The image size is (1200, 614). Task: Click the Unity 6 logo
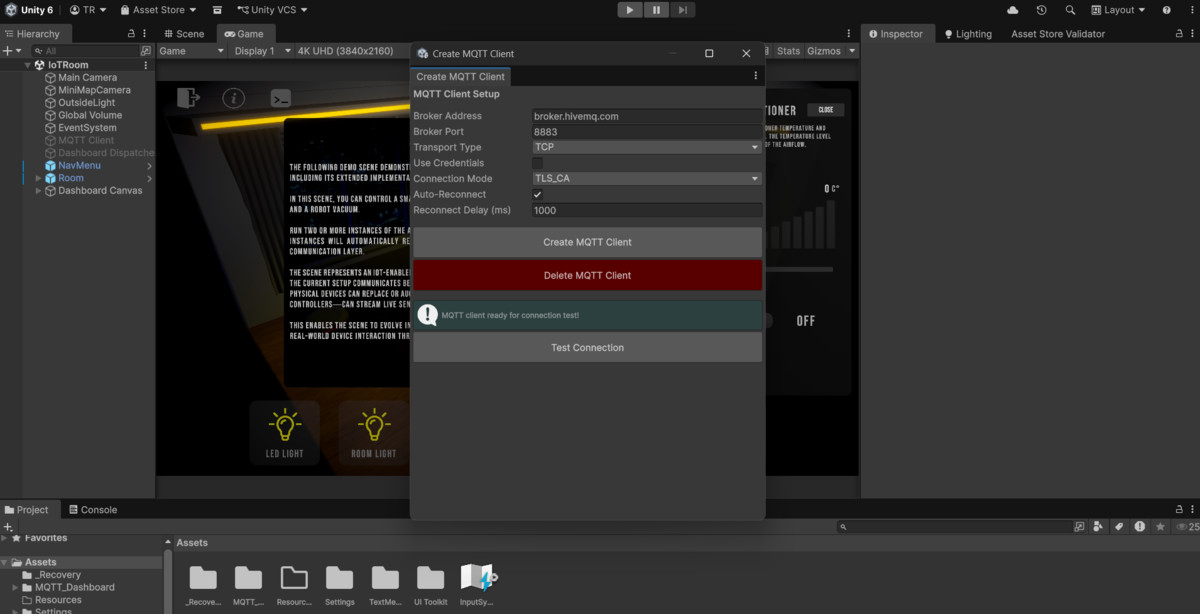29,10
